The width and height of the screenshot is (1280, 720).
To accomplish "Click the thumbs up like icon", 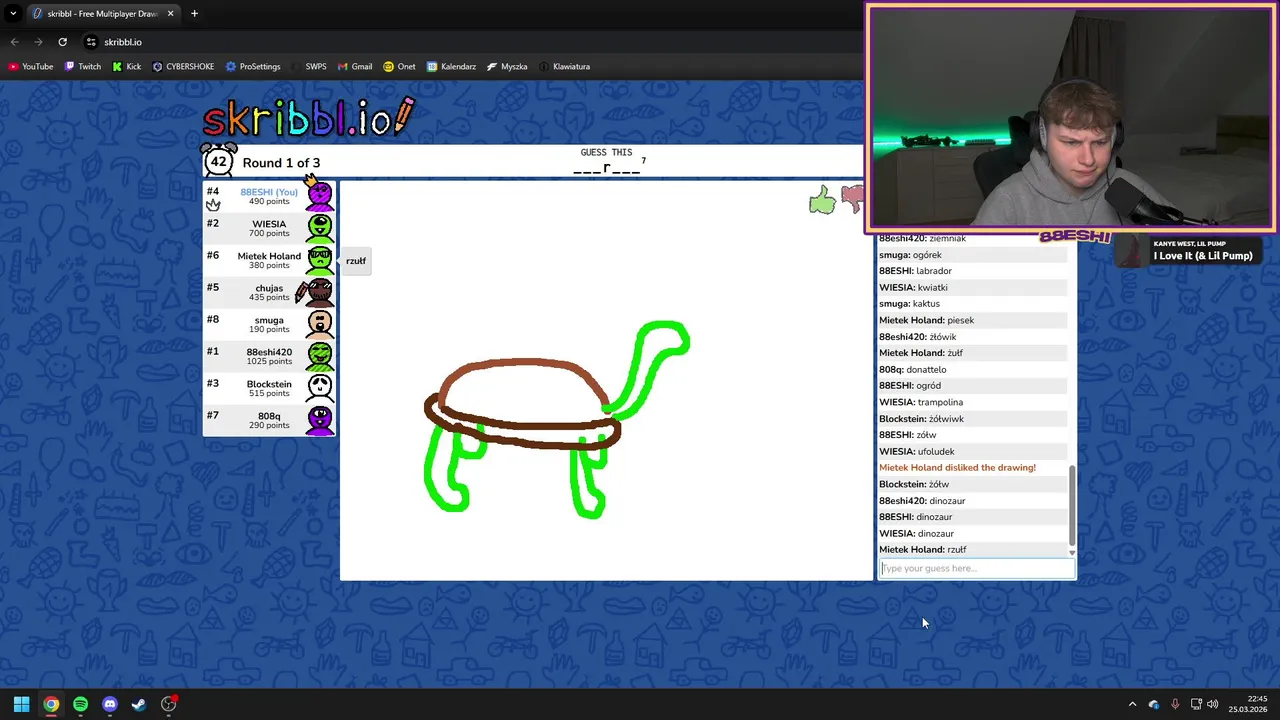I will (822, 200).
